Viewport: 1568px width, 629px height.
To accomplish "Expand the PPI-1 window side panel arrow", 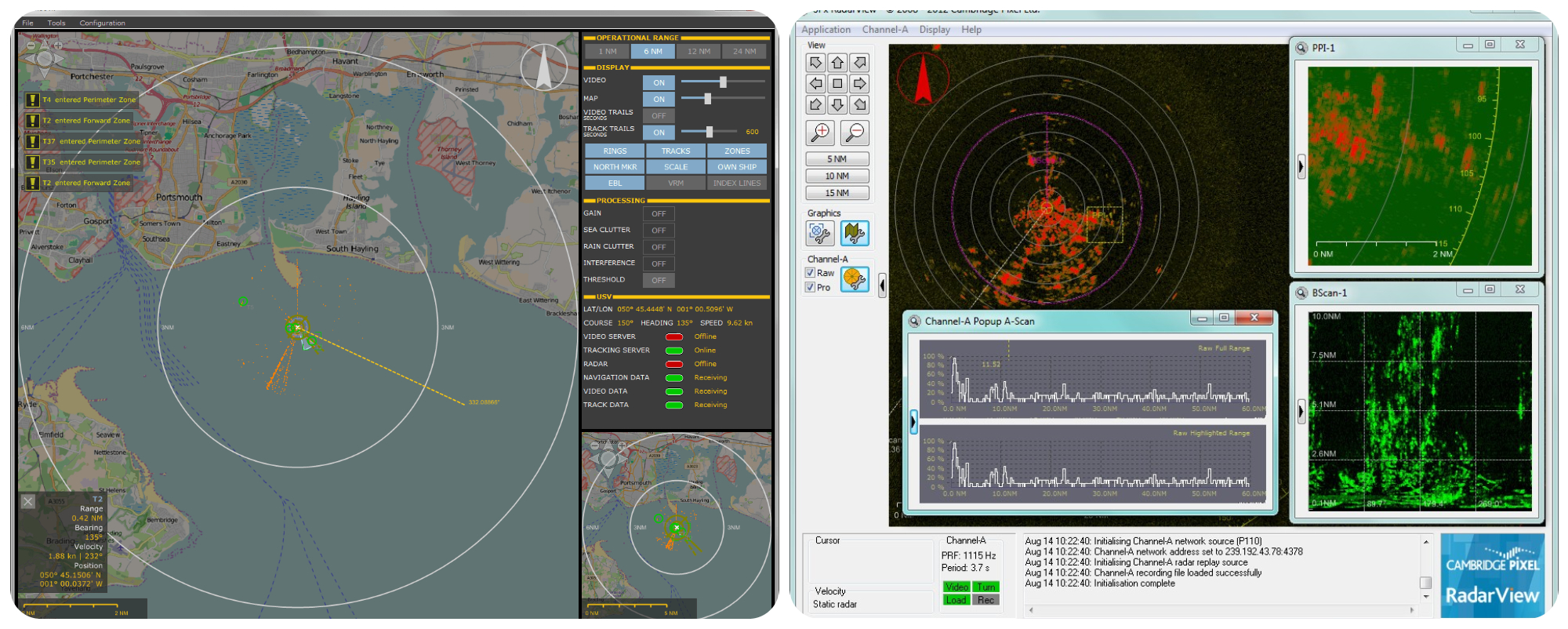I will click(x=1301, y=166).
